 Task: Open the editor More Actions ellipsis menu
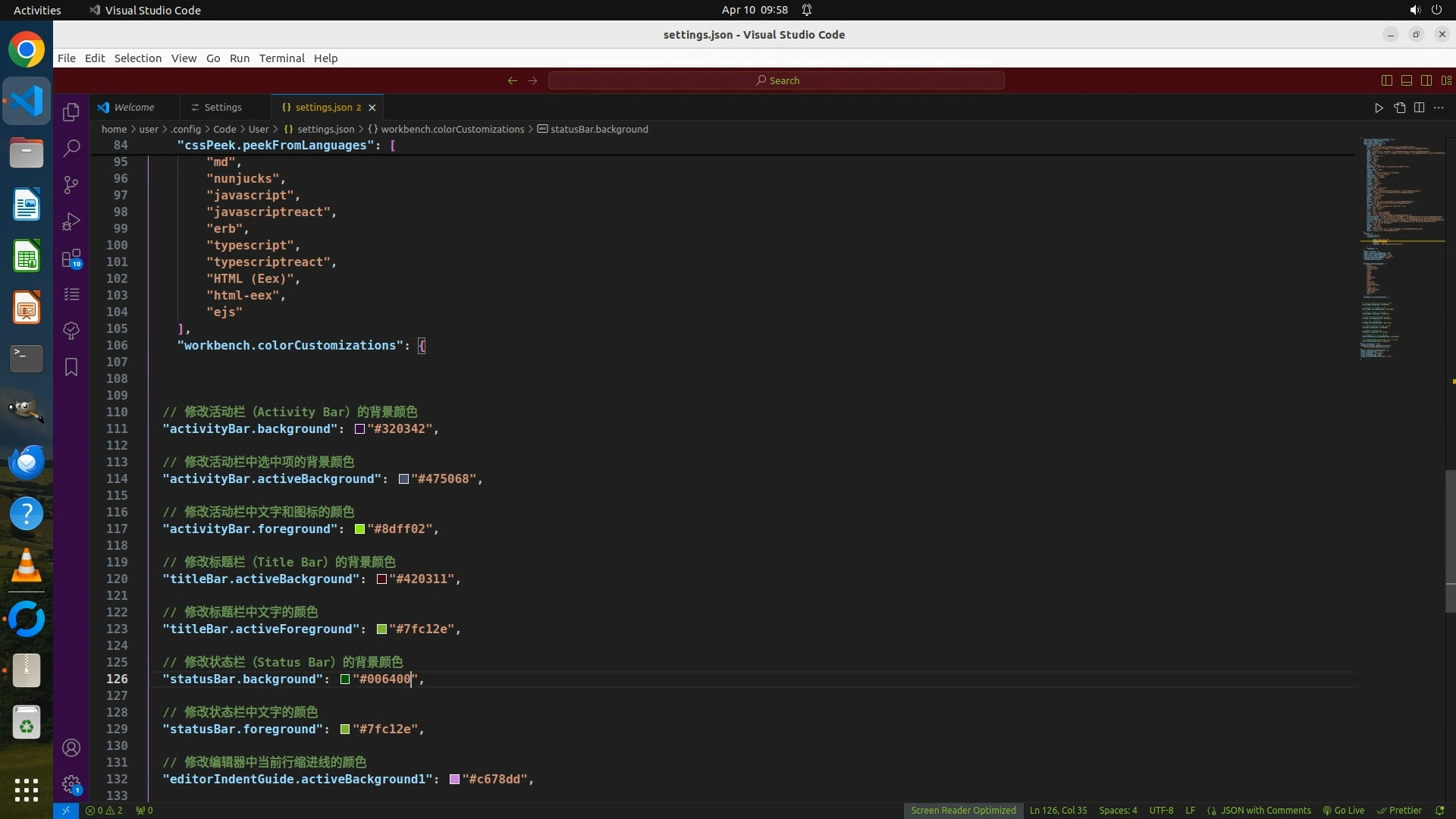1439,108
